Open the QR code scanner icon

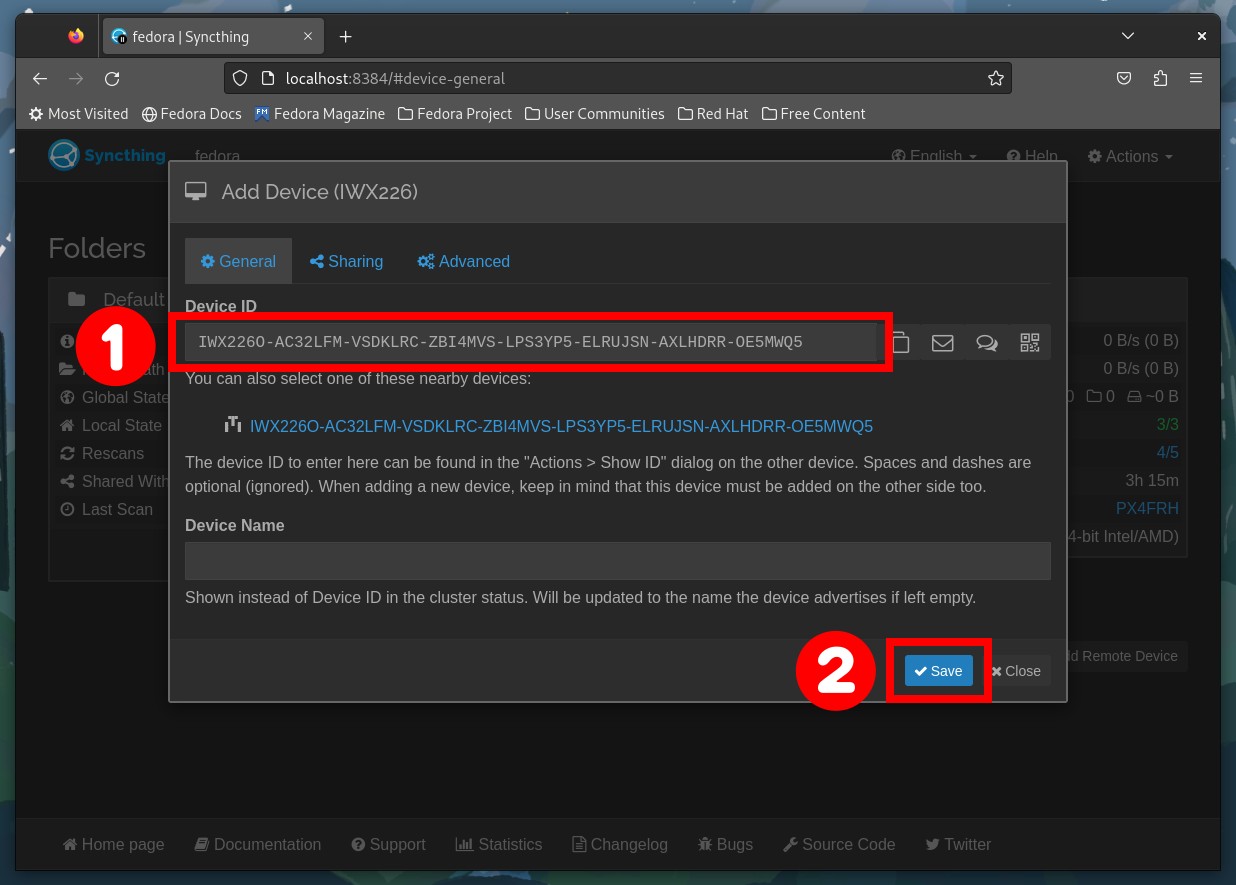1030,342
